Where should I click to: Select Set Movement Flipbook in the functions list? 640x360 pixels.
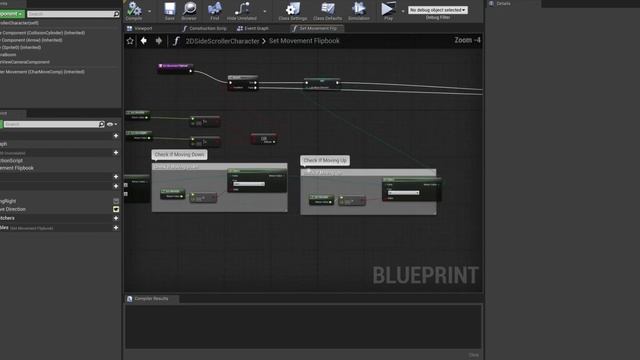tap(60, 168)
